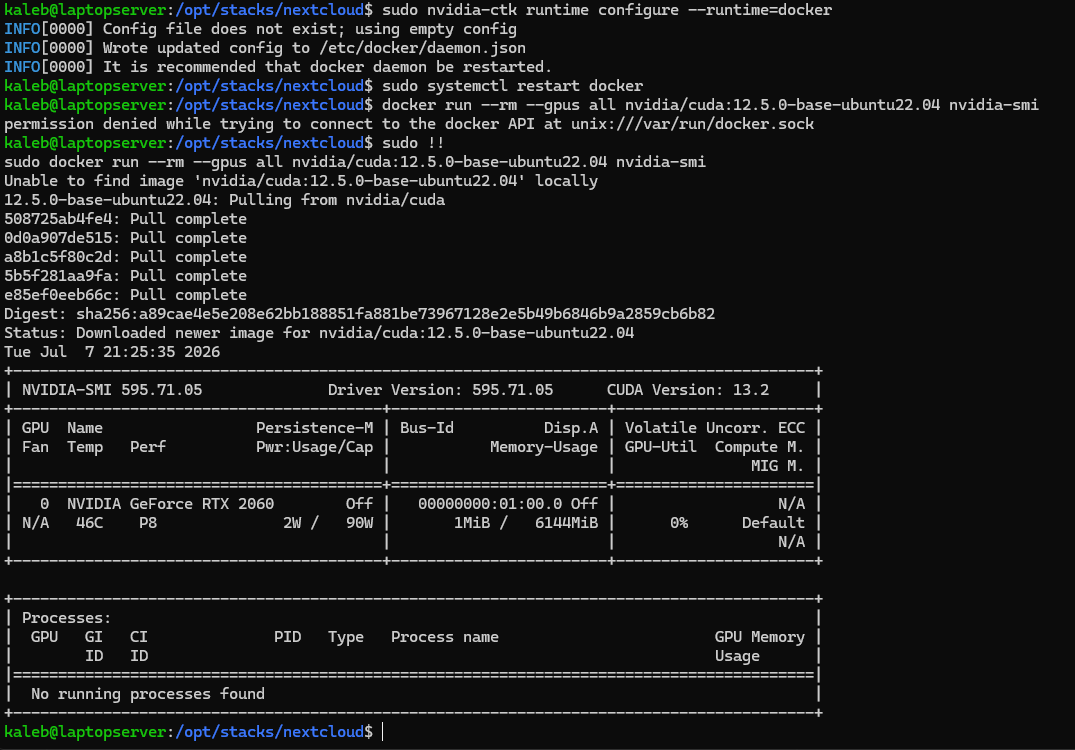Image resolution: width=1075 pixels, height=750 pixels.
Task: Click the 'No running processes found' text
Action: (147, 694)
